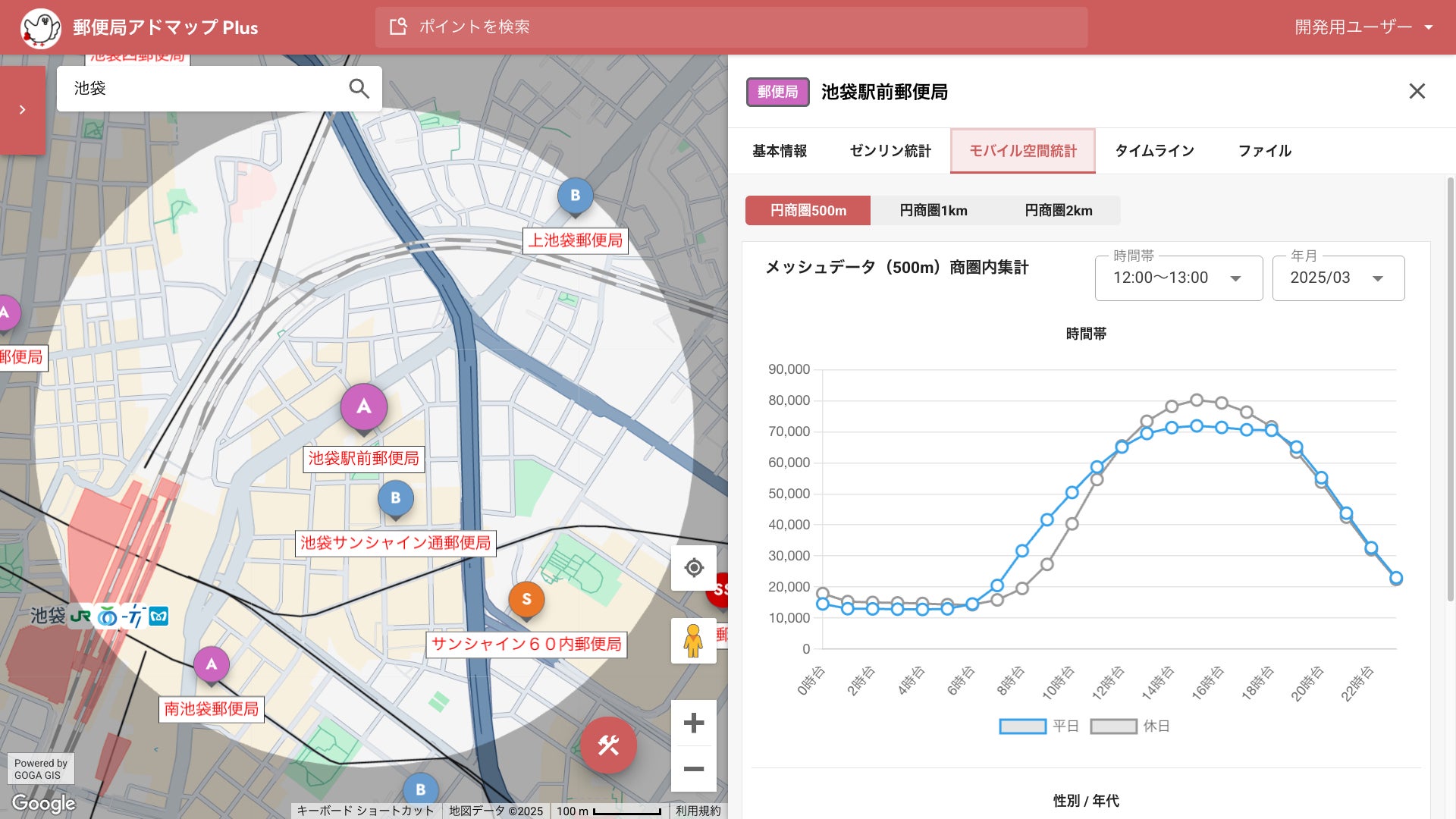Switch to the ゼンリン統計 tab
This screenshot has height=819, width=1456.
pos(890,151)
